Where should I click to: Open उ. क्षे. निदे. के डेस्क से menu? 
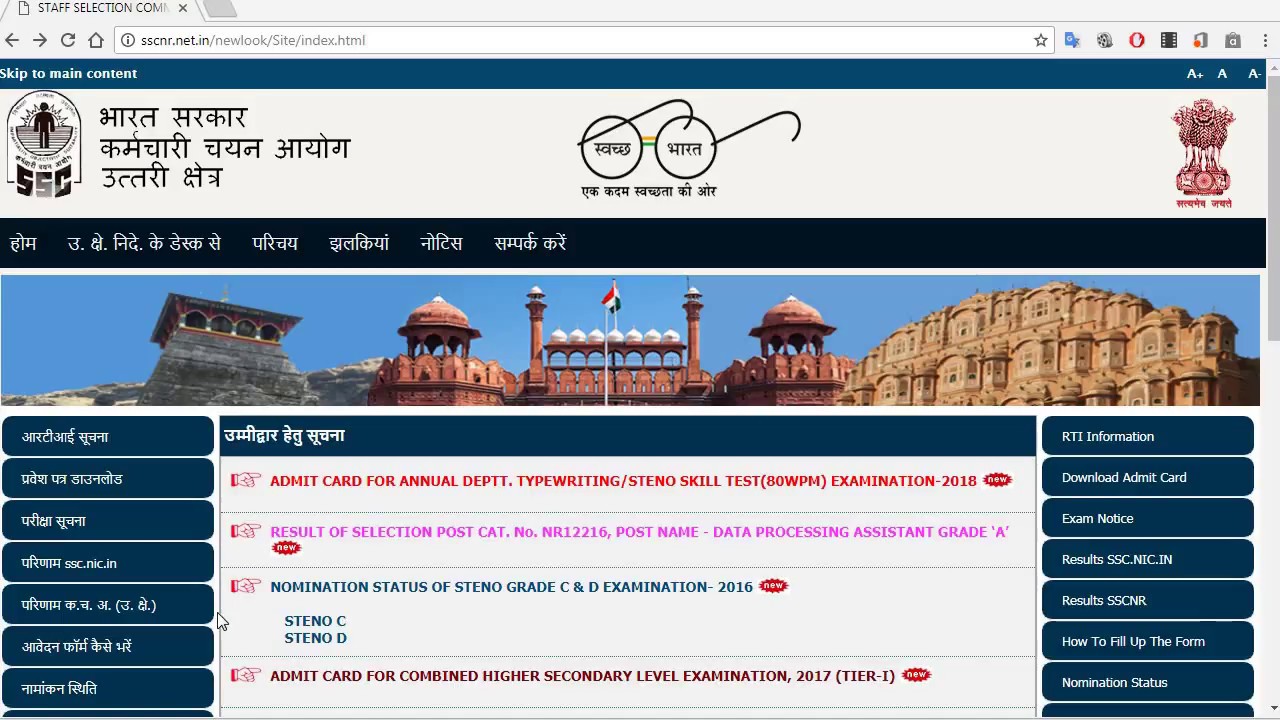144,243
